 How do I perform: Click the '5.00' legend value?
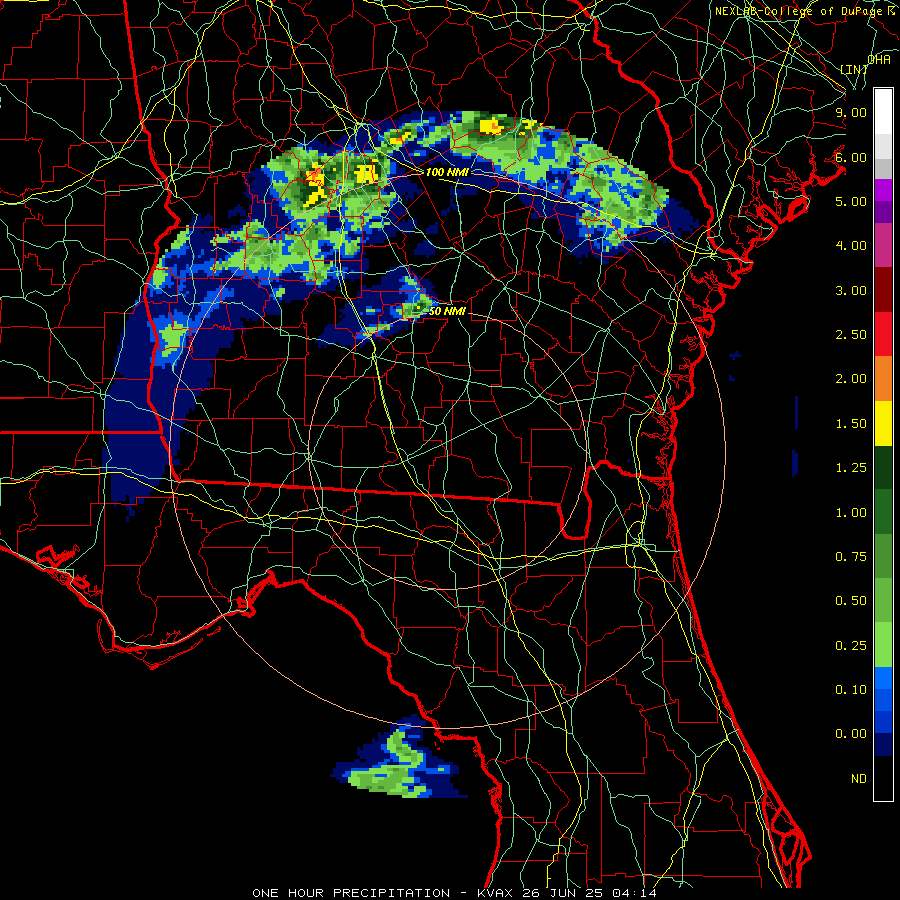(851, 201)
